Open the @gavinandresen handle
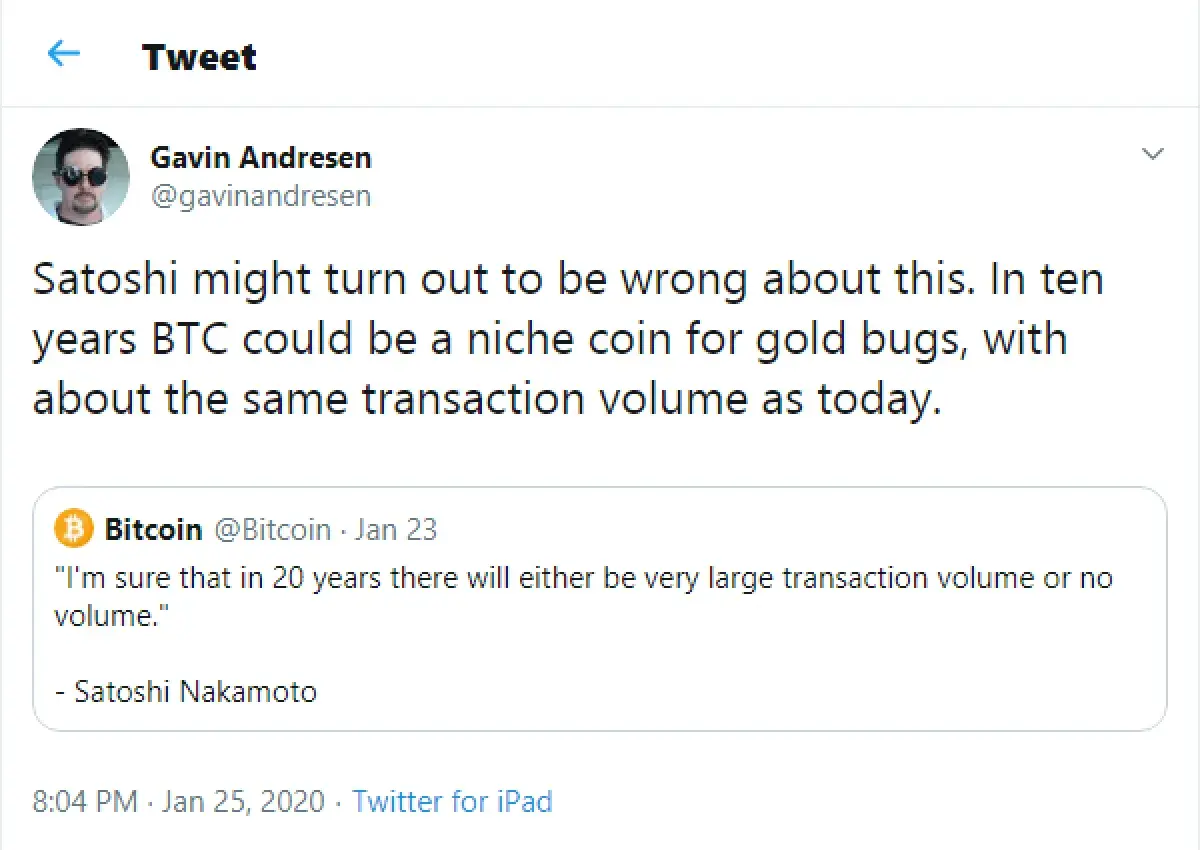The height and width of the screenshot is (850, 1200). point(261,196)
